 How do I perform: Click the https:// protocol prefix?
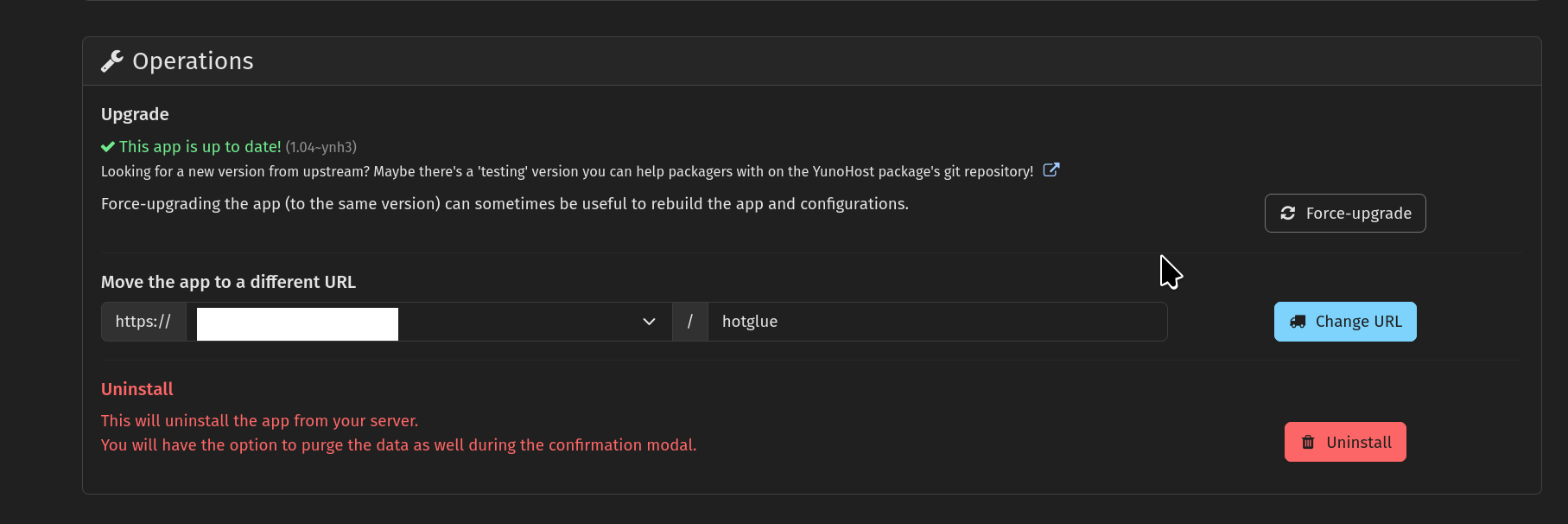143,322
